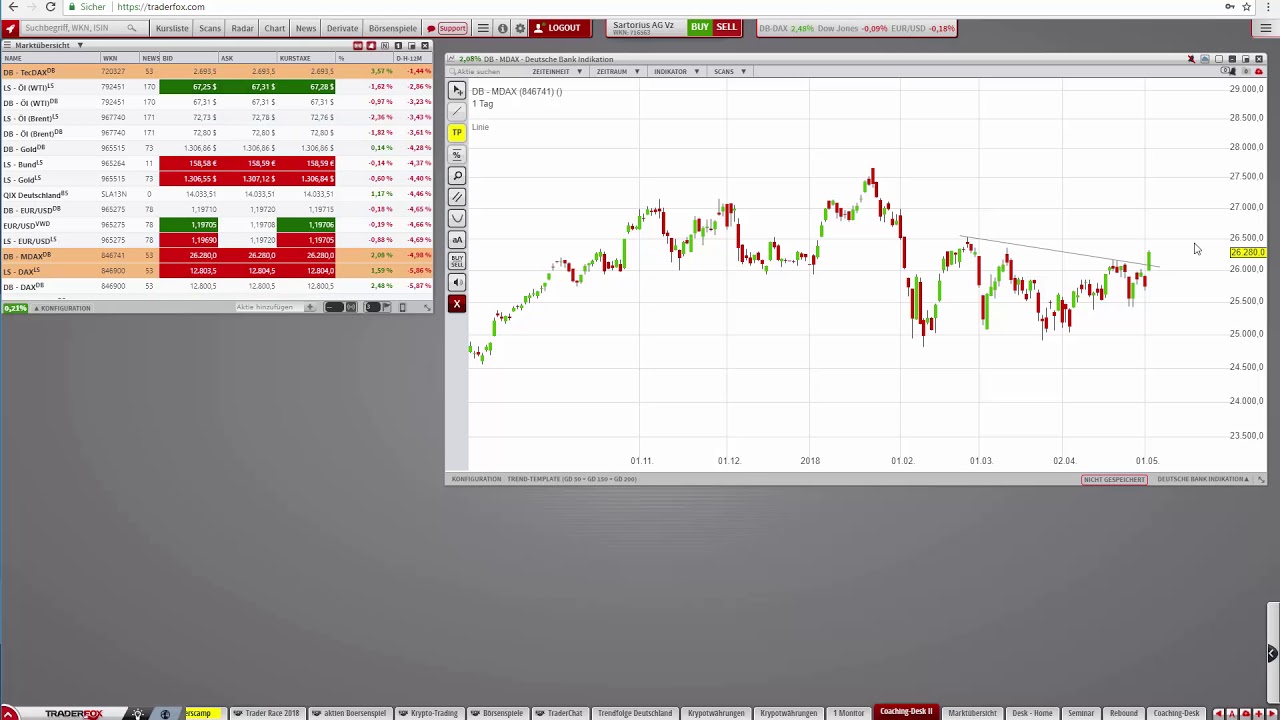The width and height of the screenshot is (1280, 720).
Task: Click the Marktübersicht hamburger list icon
Action: 9,45
